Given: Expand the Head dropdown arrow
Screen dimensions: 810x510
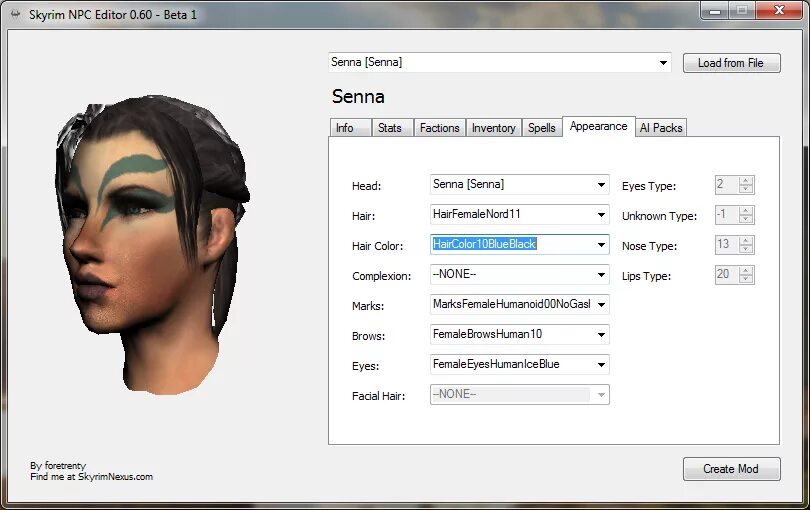Looking at the screenshot, I should click(x=601, y=184).
